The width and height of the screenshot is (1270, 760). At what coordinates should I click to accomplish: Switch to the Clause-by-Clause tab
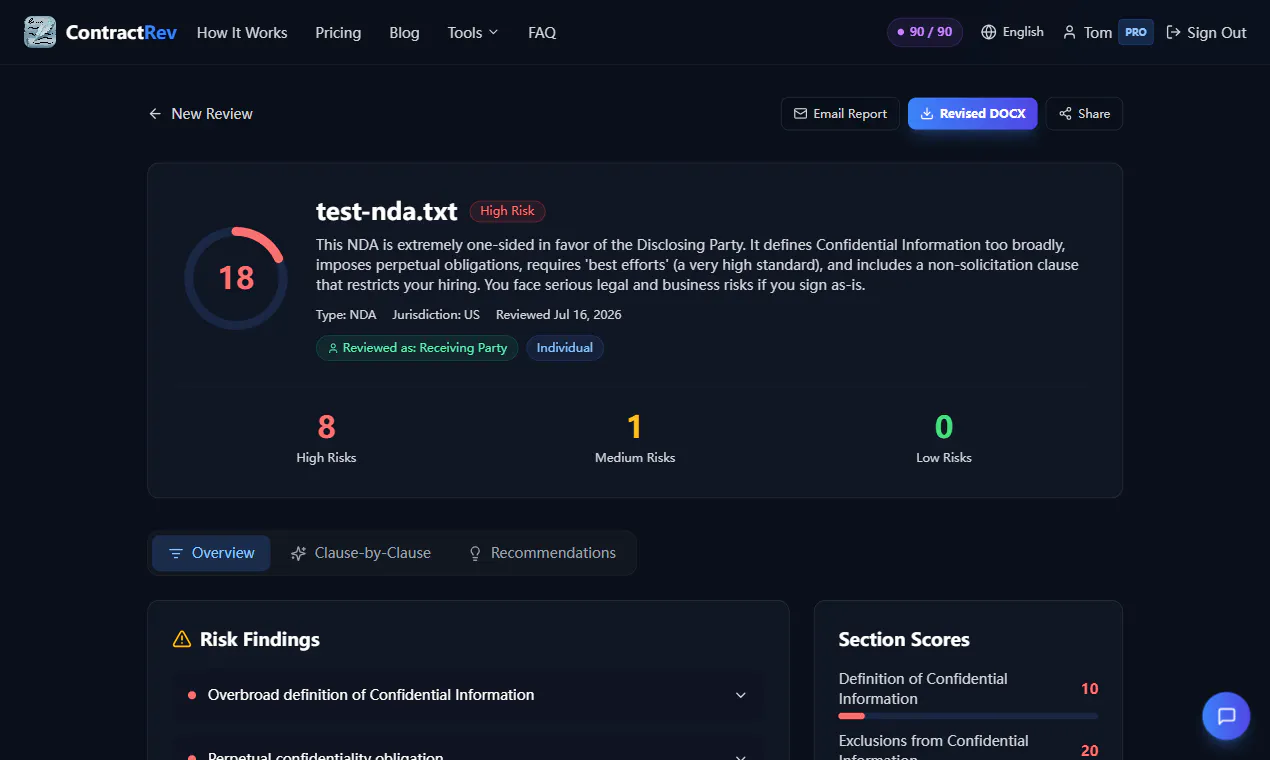click(x=360, y=553)
